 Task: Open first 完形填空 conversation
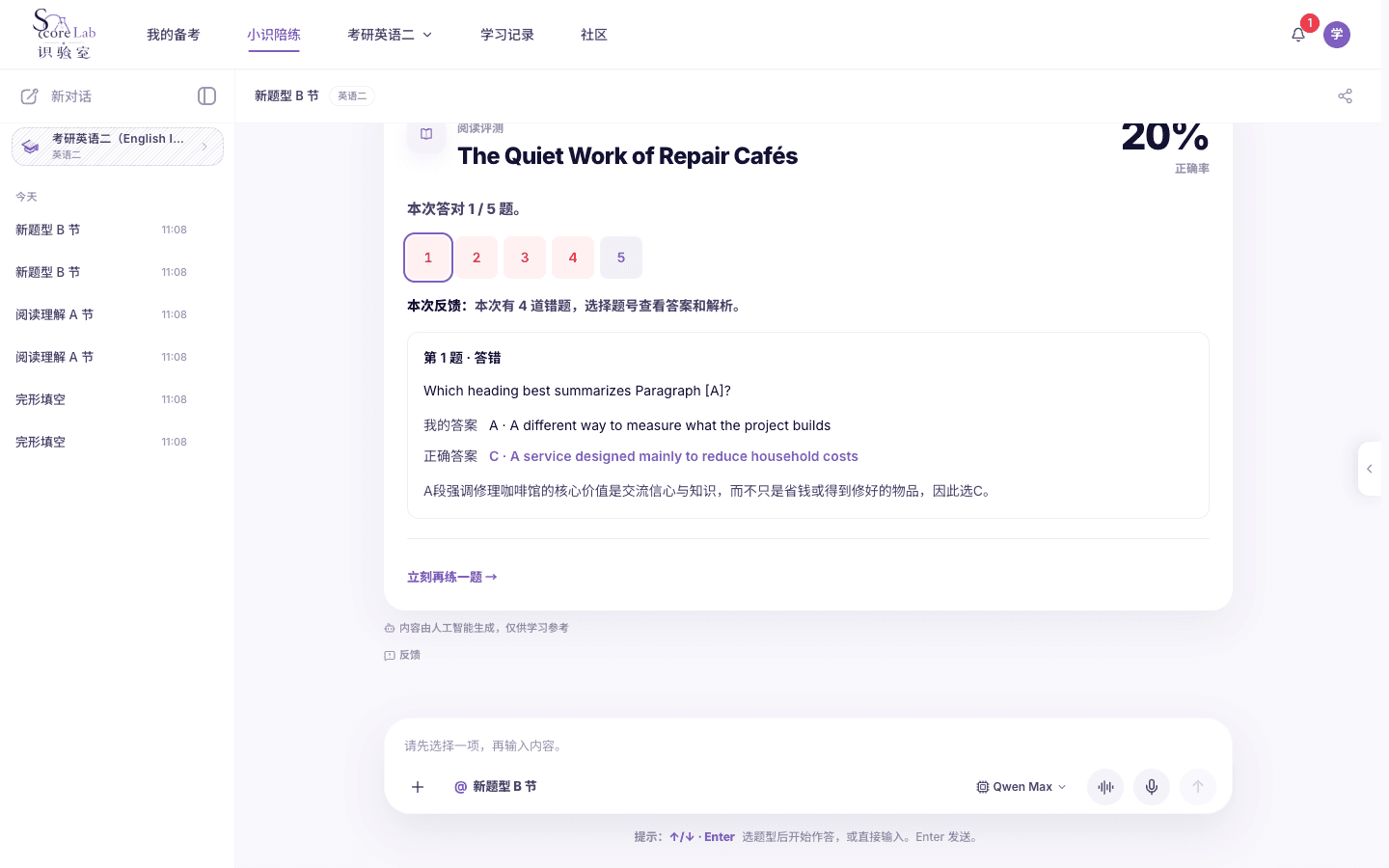click(x=118, y=399)
